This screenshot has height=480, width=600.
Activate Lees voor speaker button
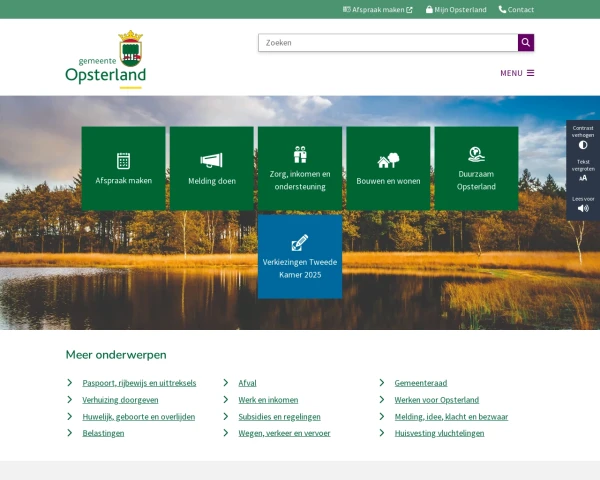tap(583, 204)
